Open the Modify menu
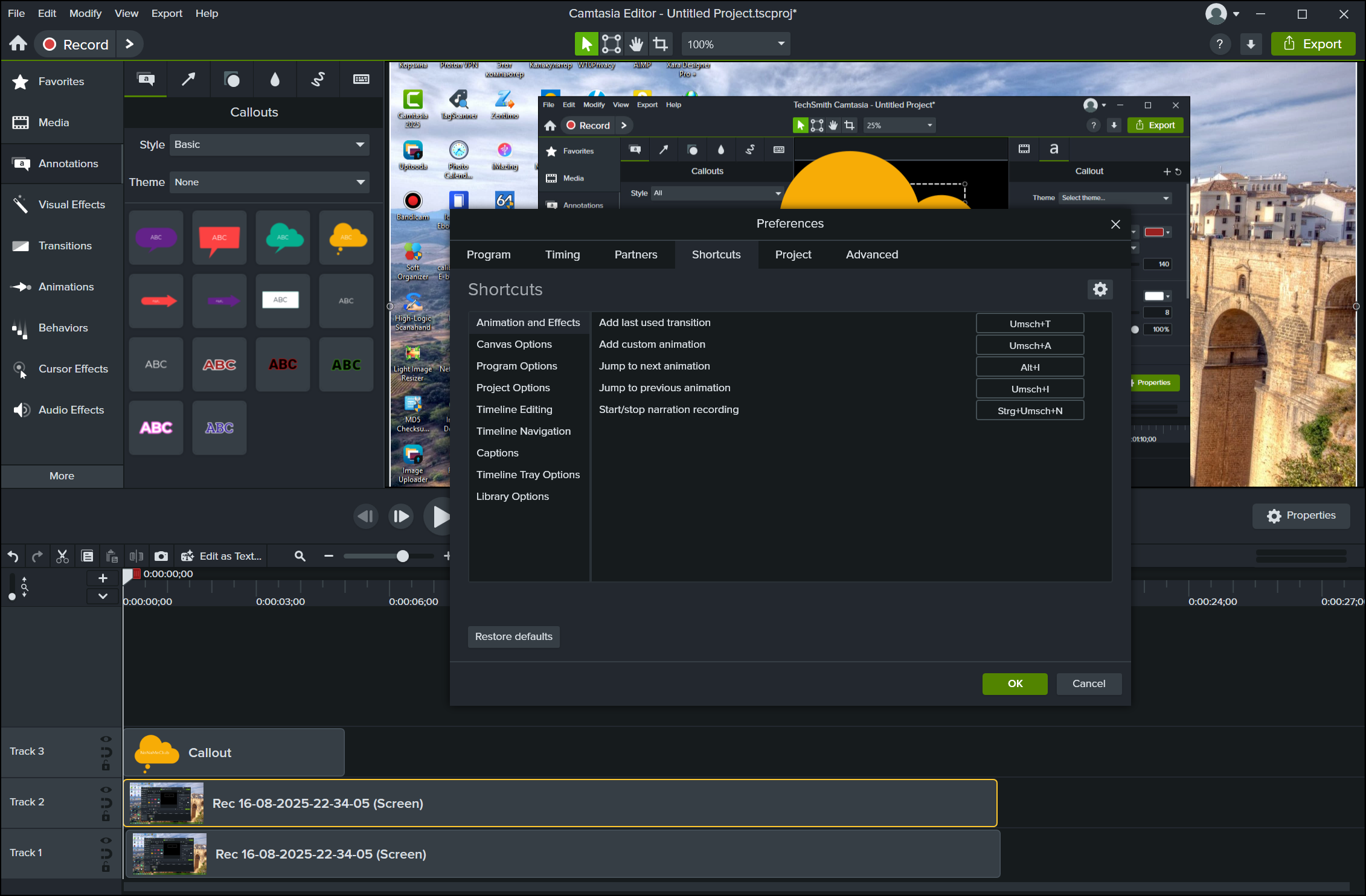 click(85, 13)
